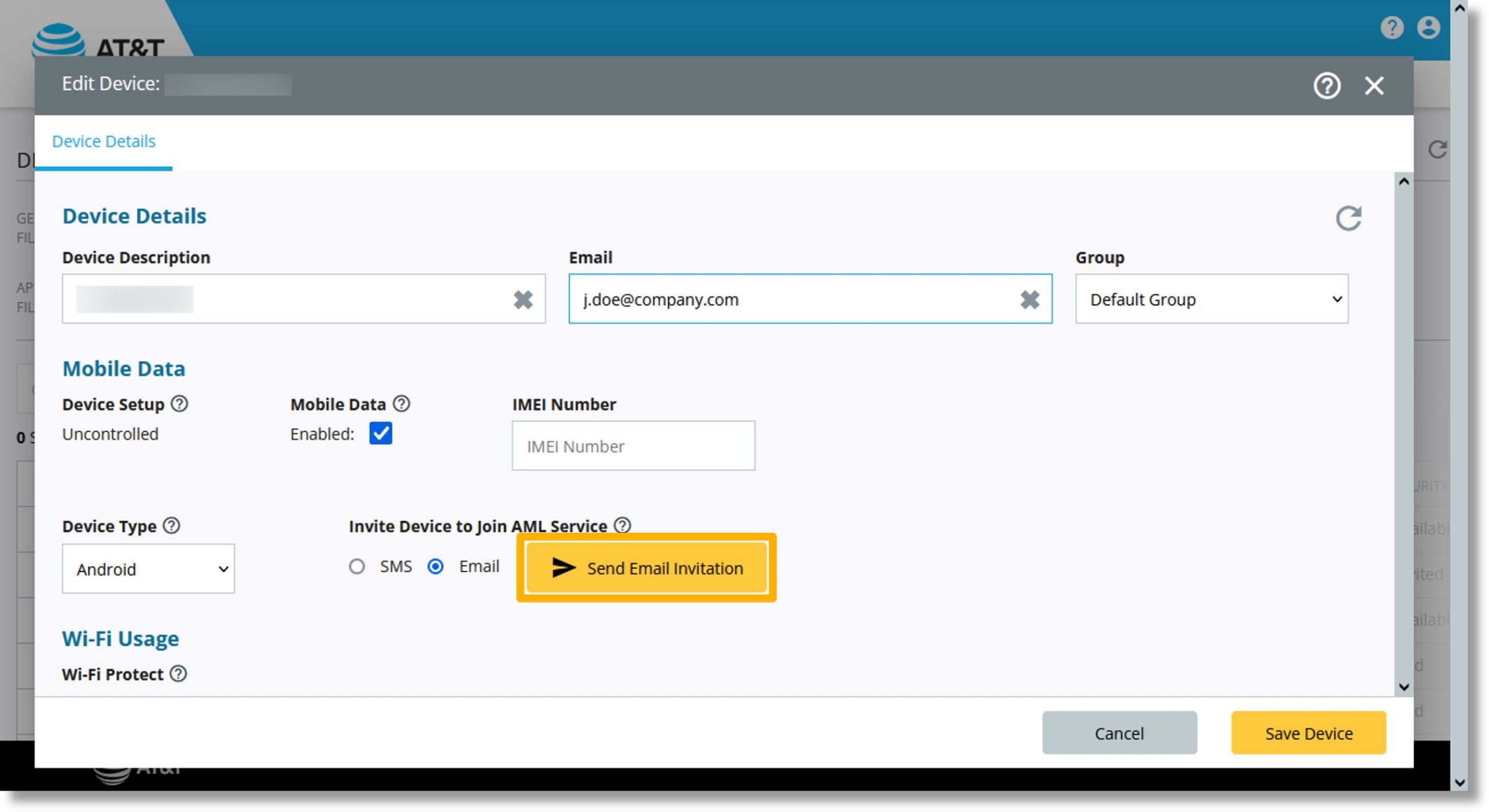Click the AT&T globe logo
The height and width of the screenshot is (812, 1489).
[58, 41]
